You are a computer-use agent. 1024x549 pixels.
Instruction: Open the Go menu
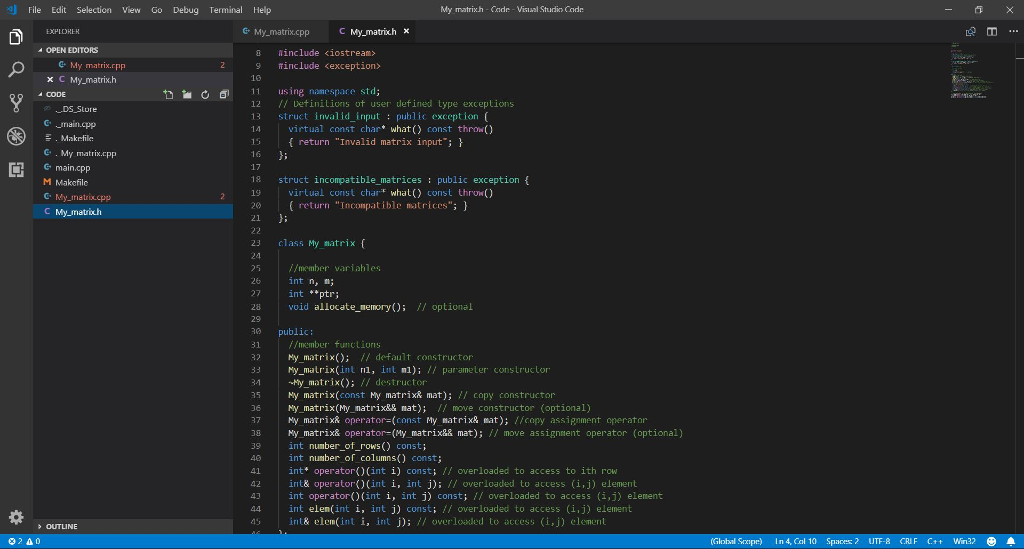(157, 10)
